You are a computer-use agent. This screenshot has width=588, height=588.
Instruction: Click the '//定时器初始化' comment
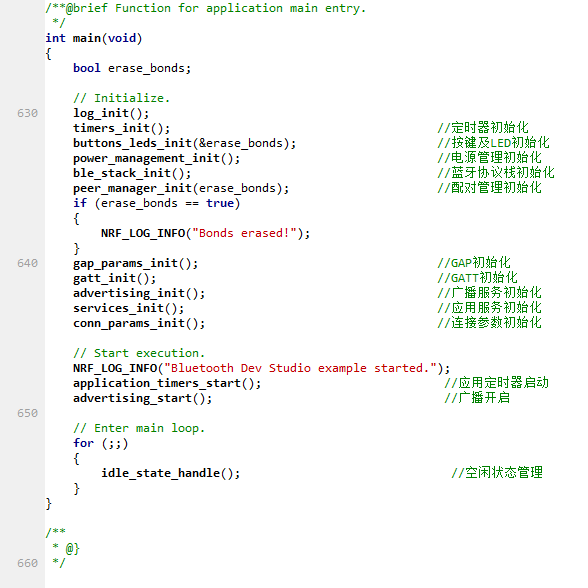pos(483,128)
